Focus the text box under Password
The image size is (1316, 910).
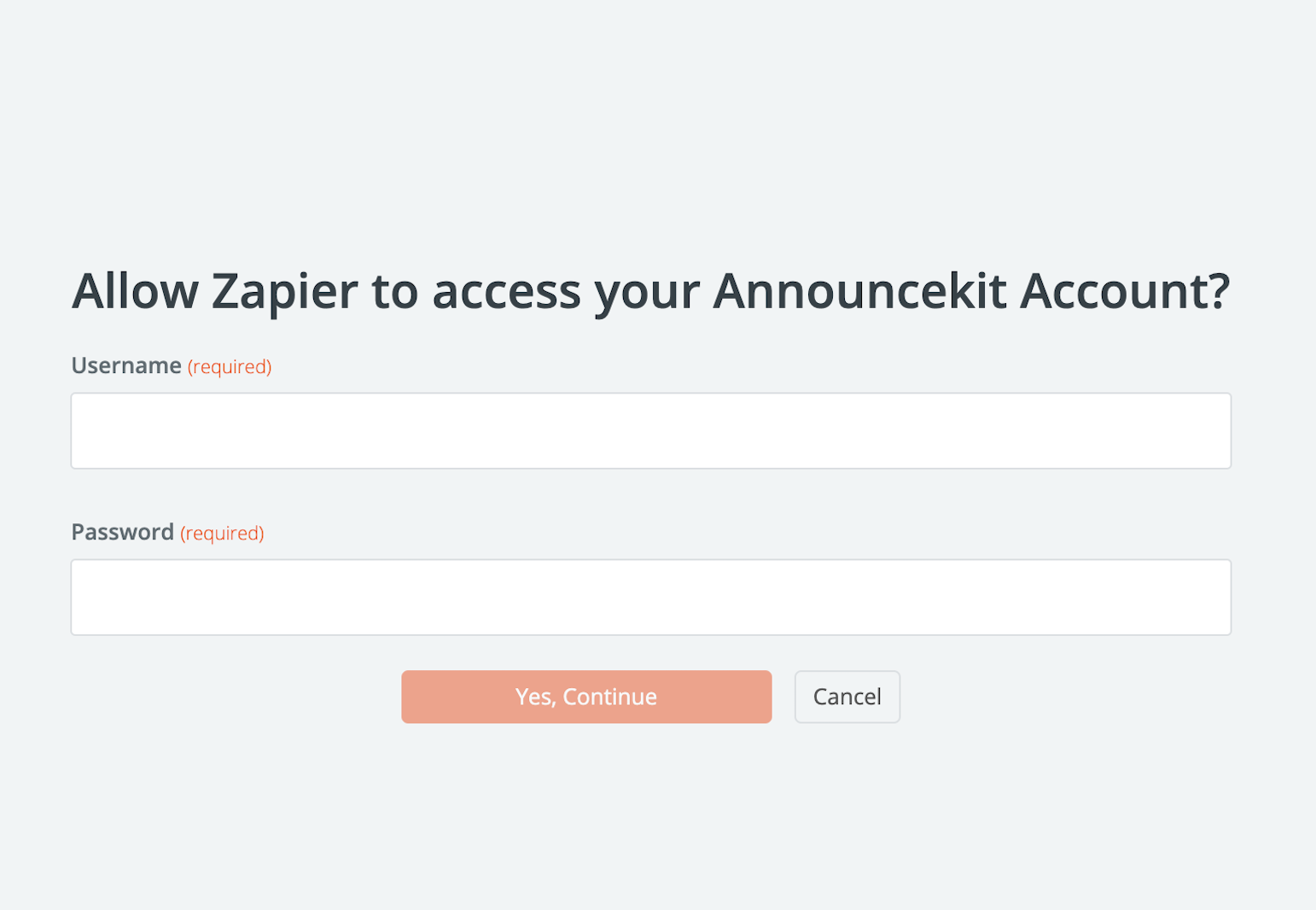650,597
